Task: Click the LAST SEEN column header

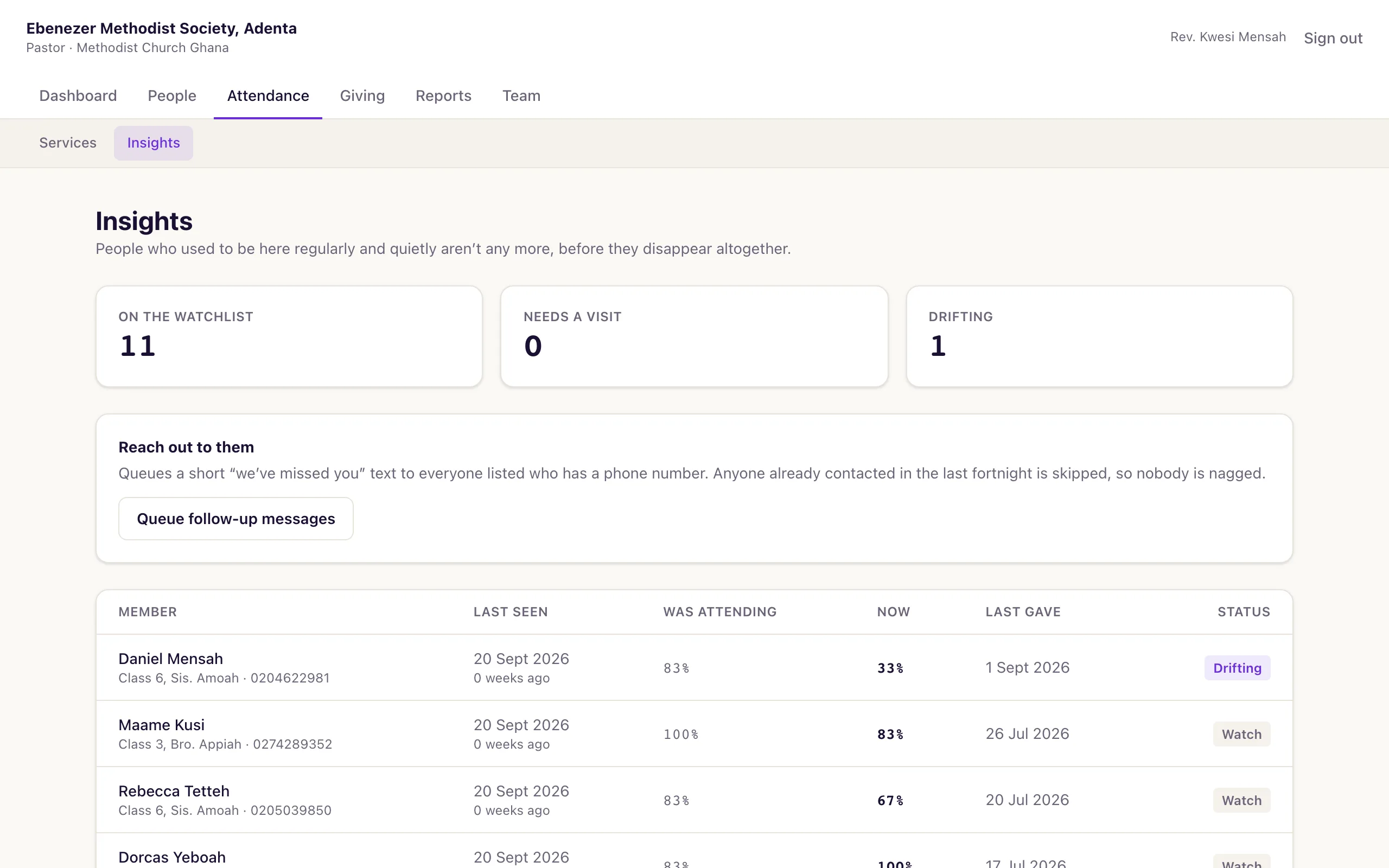Action: click(510, 612)
